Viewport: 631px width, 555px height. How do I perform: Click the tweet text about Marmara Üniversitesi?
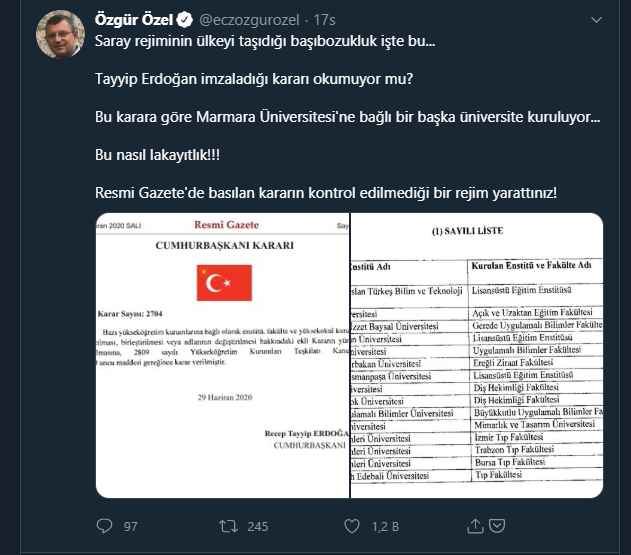347,117
